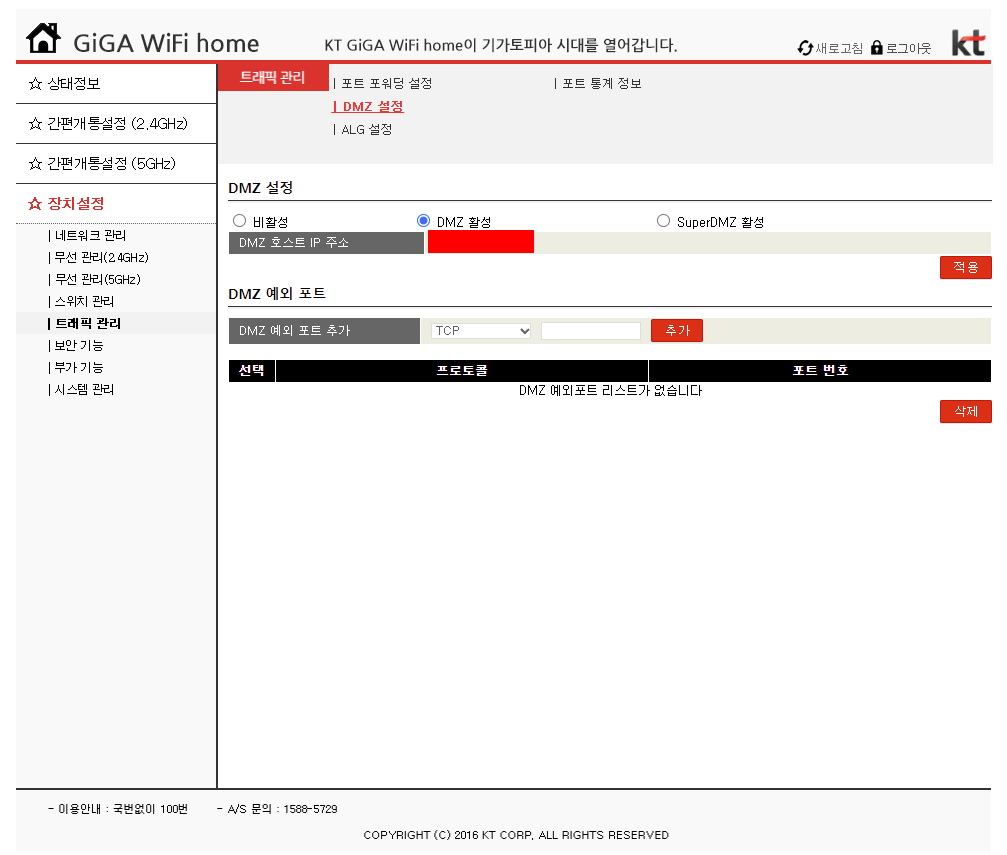Click the 프로토콜 column header

tap(462, 371)
